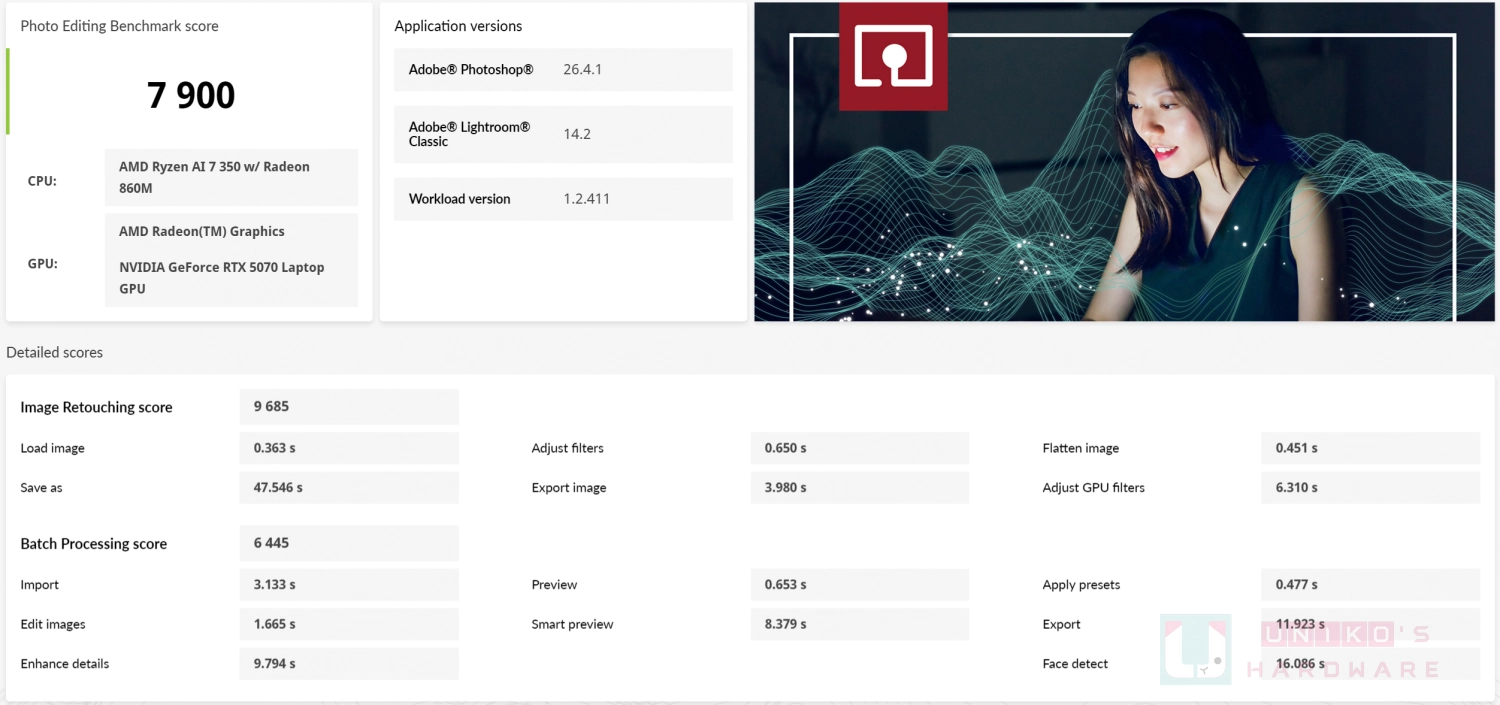Click the Adjust filters time 0.650 s
The width and height of the screenshot is (1500, 705).
860,448
